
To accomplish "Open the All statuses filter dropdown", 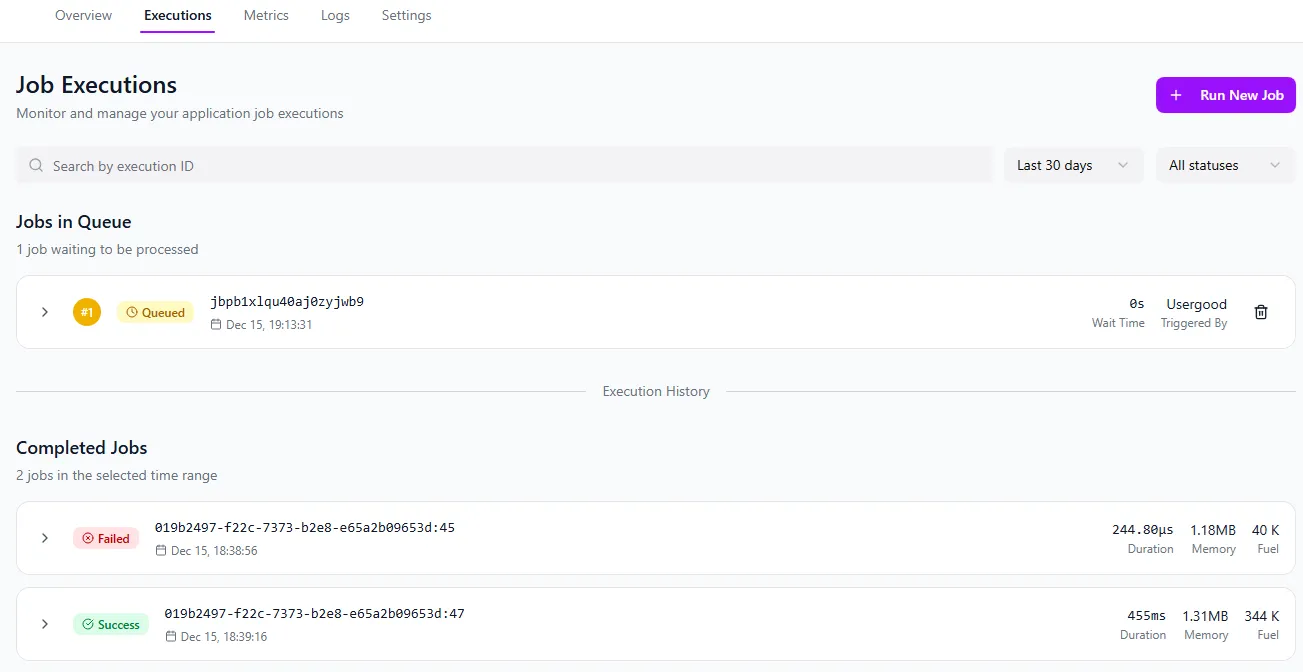I will pos(1224,164).
